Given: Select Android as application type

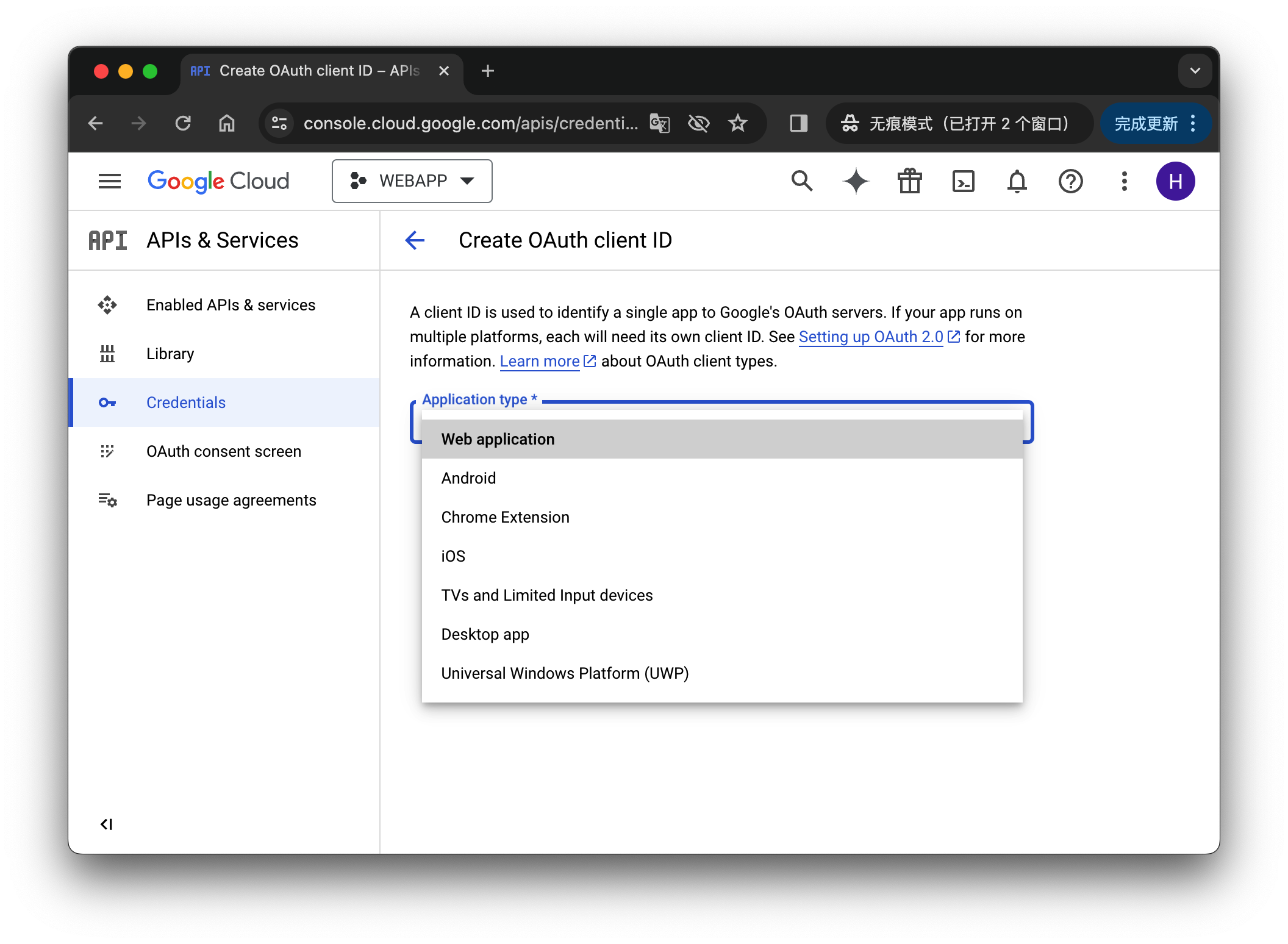Looking at the screenshot, I should [x=468, y=477].
